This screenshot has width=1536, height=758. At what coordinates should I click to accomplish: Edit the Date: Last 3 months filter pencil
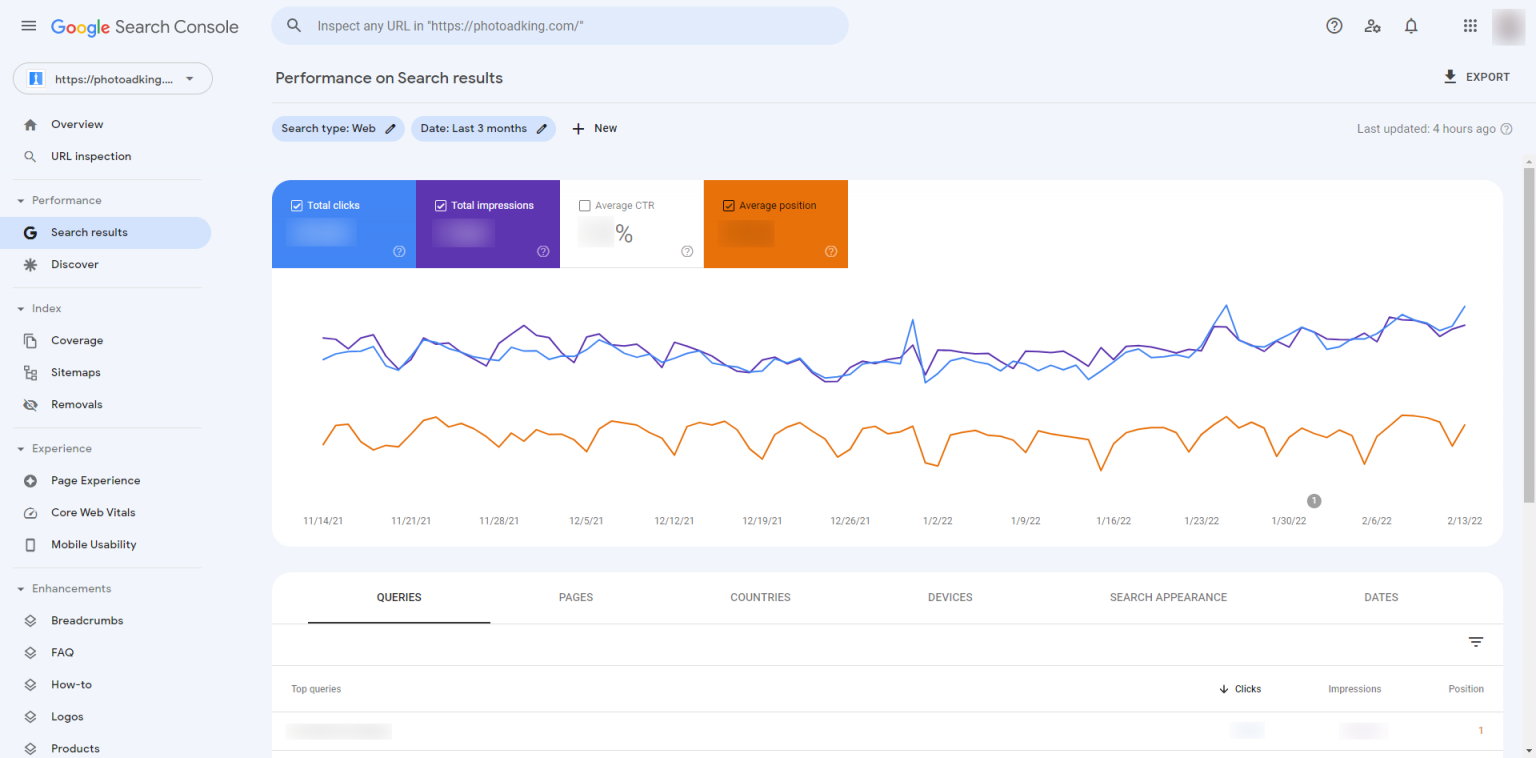click(x=540, y=128)
